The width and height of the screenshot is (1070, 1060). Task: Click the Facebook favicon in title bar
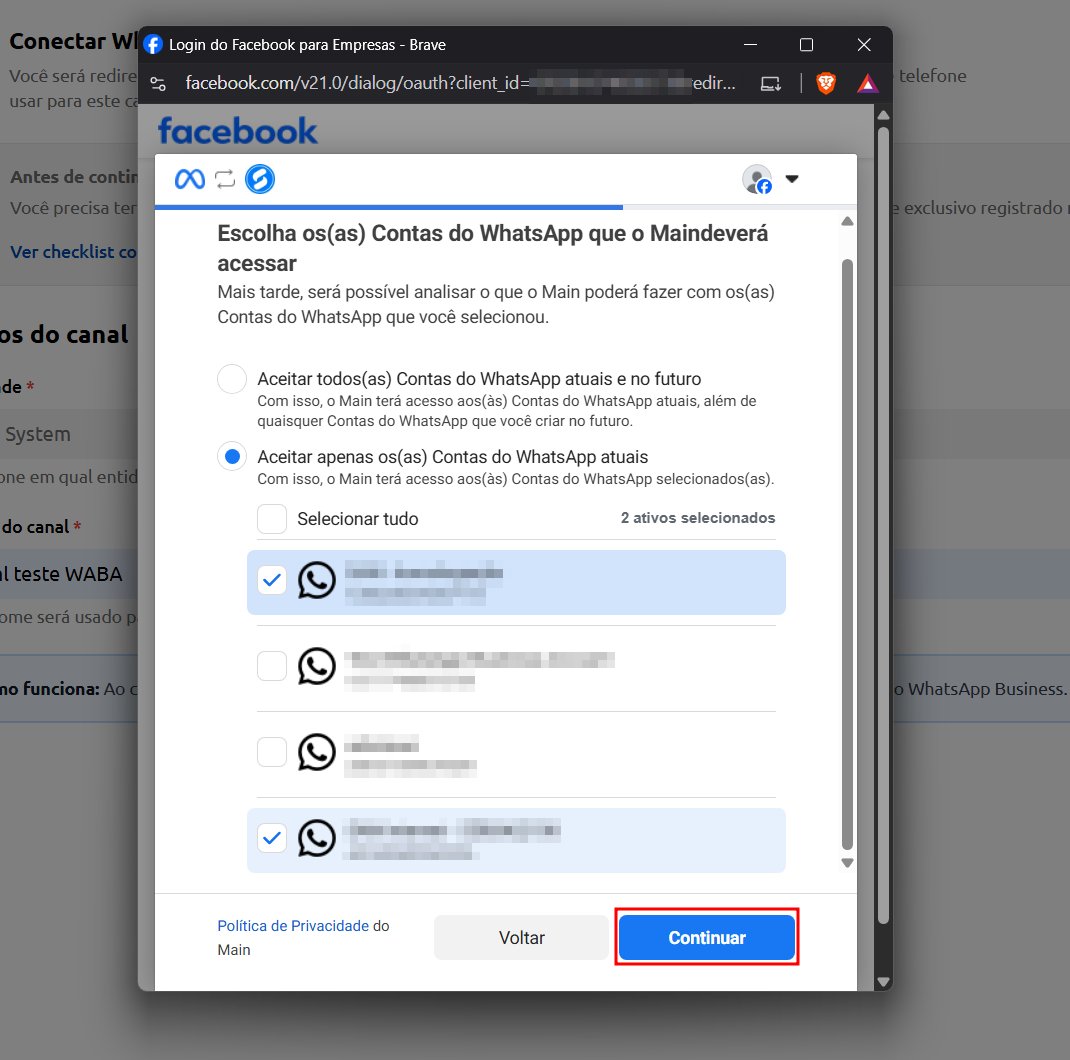coord(153,44)
